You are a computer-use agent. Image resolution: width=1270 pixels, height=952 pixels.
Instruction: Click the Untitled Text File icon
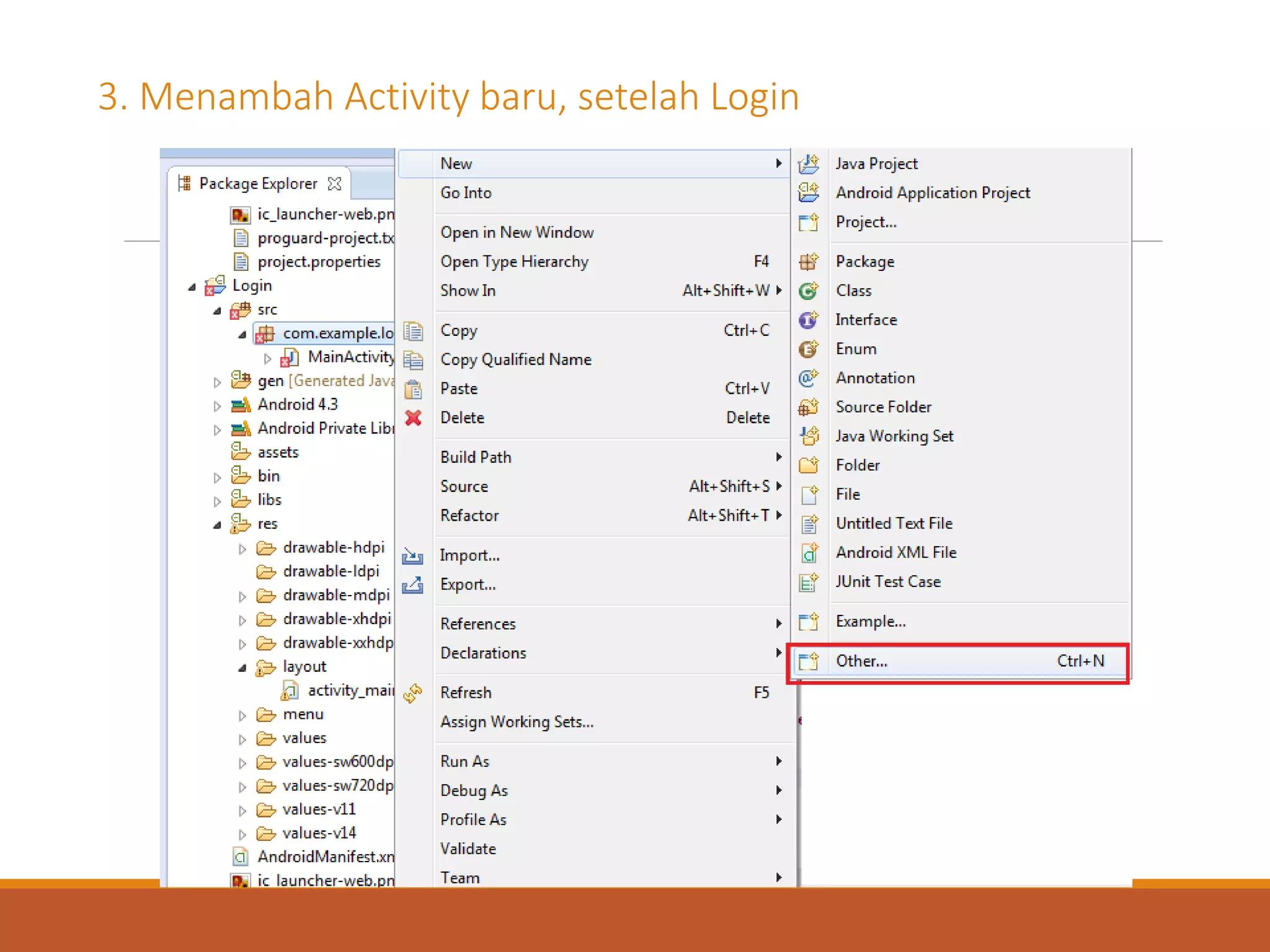(x=809, y=524)
